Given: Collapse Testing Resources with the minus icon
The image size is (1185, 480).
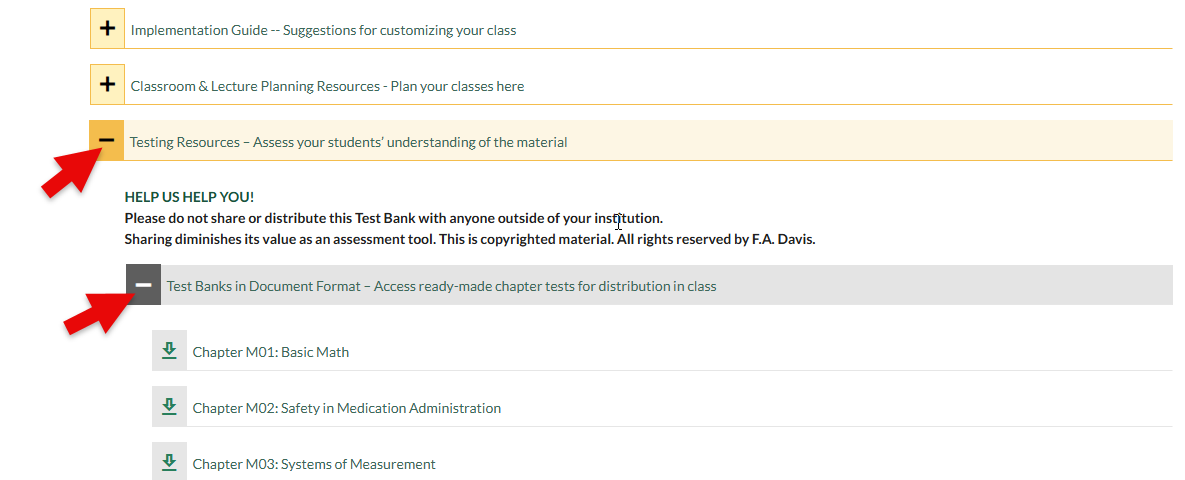Looking at the screenshot, I should pyautogui.click(x=107, y=141).
